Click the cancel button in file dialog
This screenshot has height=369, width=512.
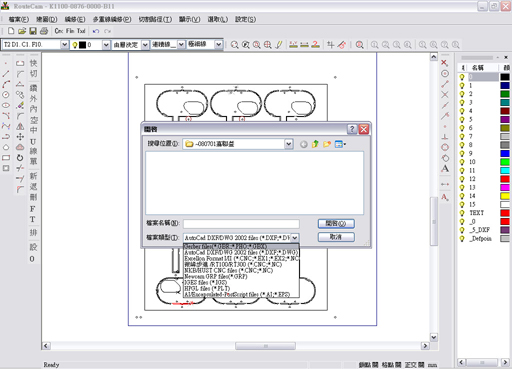[336, 237]
